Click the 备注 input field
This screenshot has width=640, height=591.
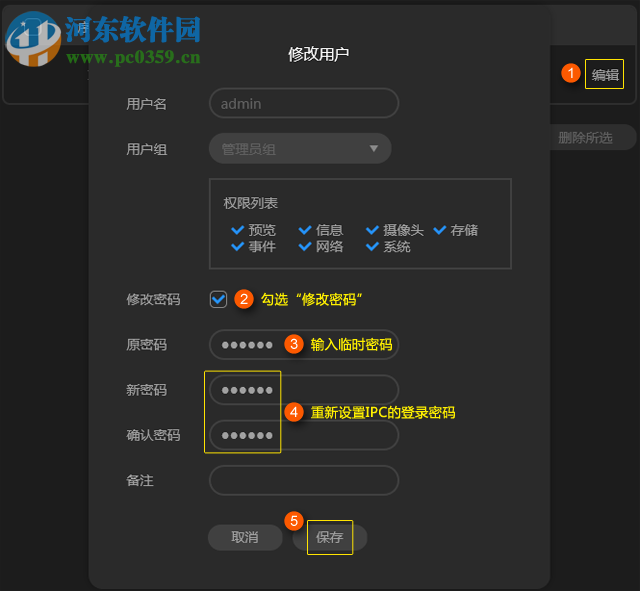pyautogui.click(x=304, y=480)
